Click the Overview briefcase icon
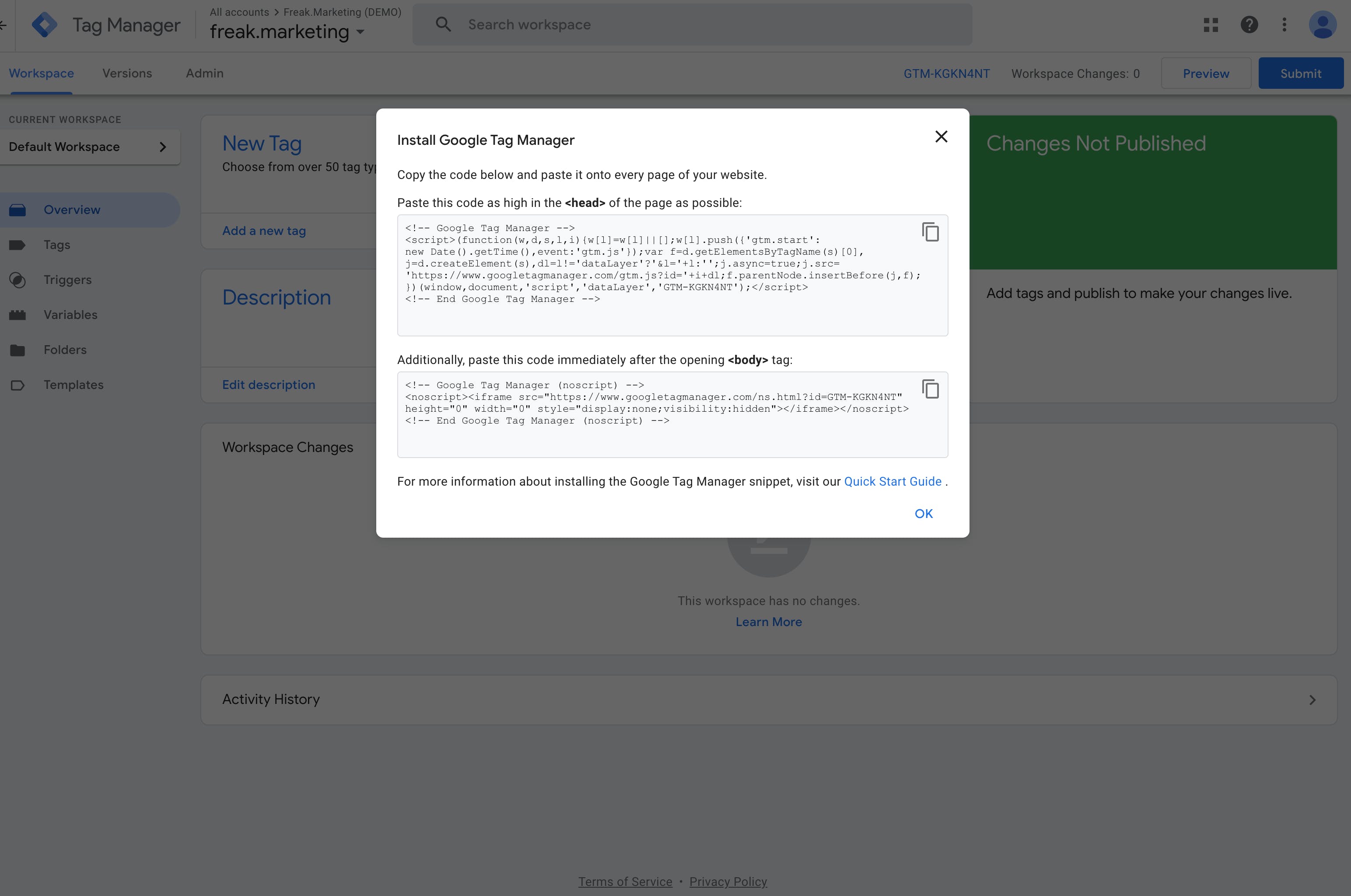This screenshot has height=896, width=1351. [x=17, y=210]
